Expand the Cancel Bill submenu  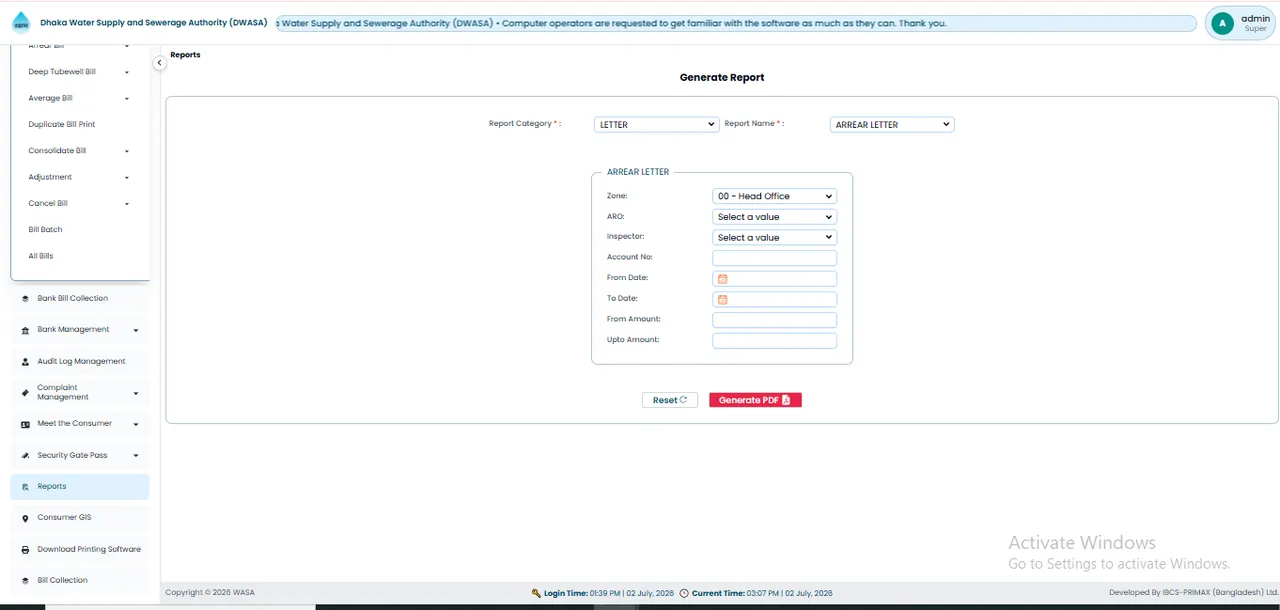click(126, 203)
